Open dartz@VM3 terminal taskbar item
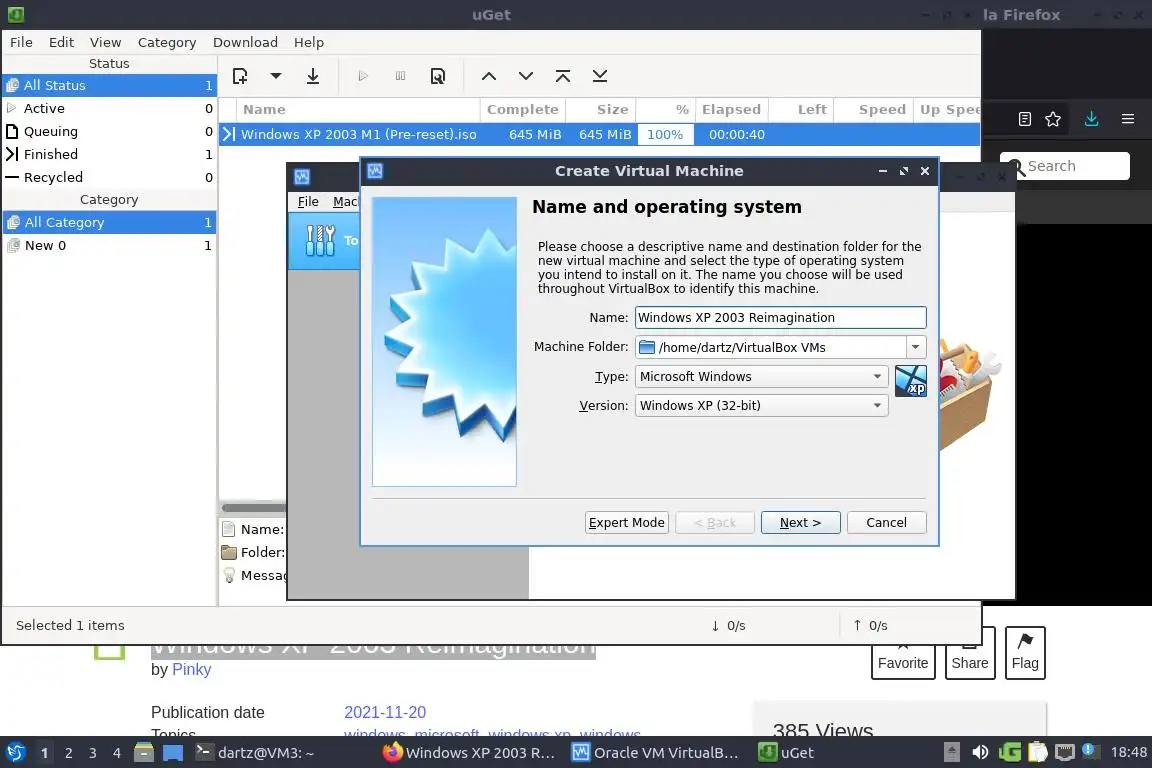Screen dimensions: 1152x768 (255, 753)
